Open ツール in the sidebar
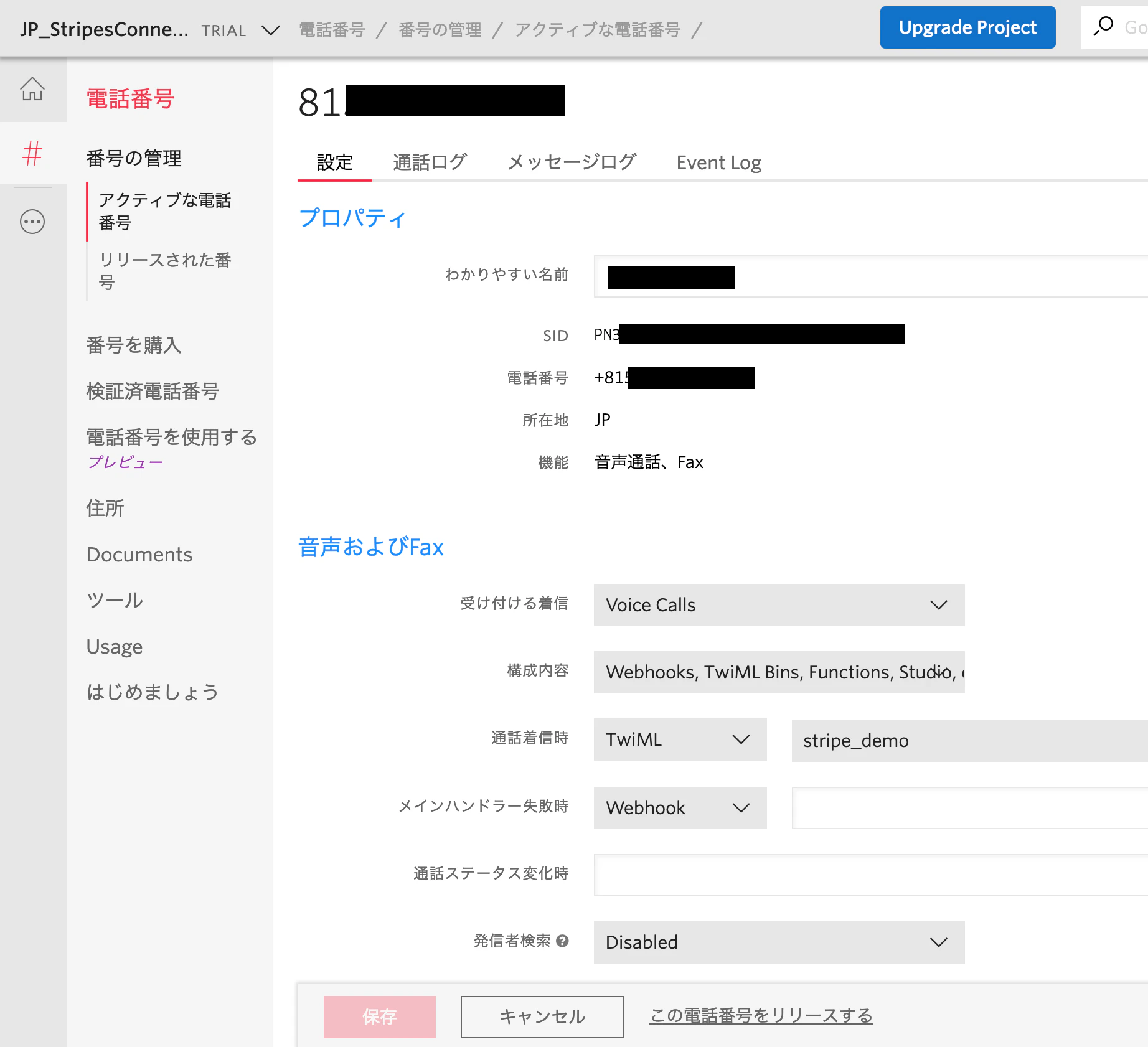1148x1047 pixels. (115, 601)
